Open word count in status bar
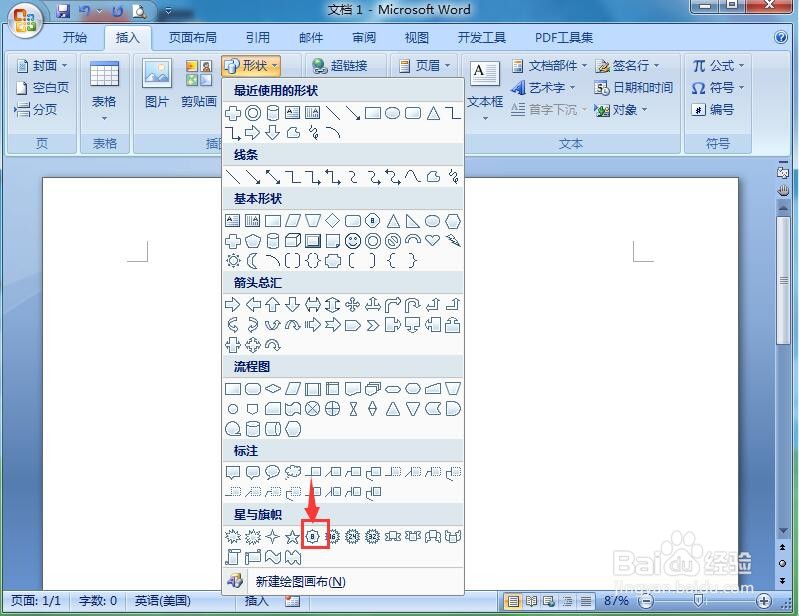Viewport: 799px width, 616px height. click(x=97, y=601)
